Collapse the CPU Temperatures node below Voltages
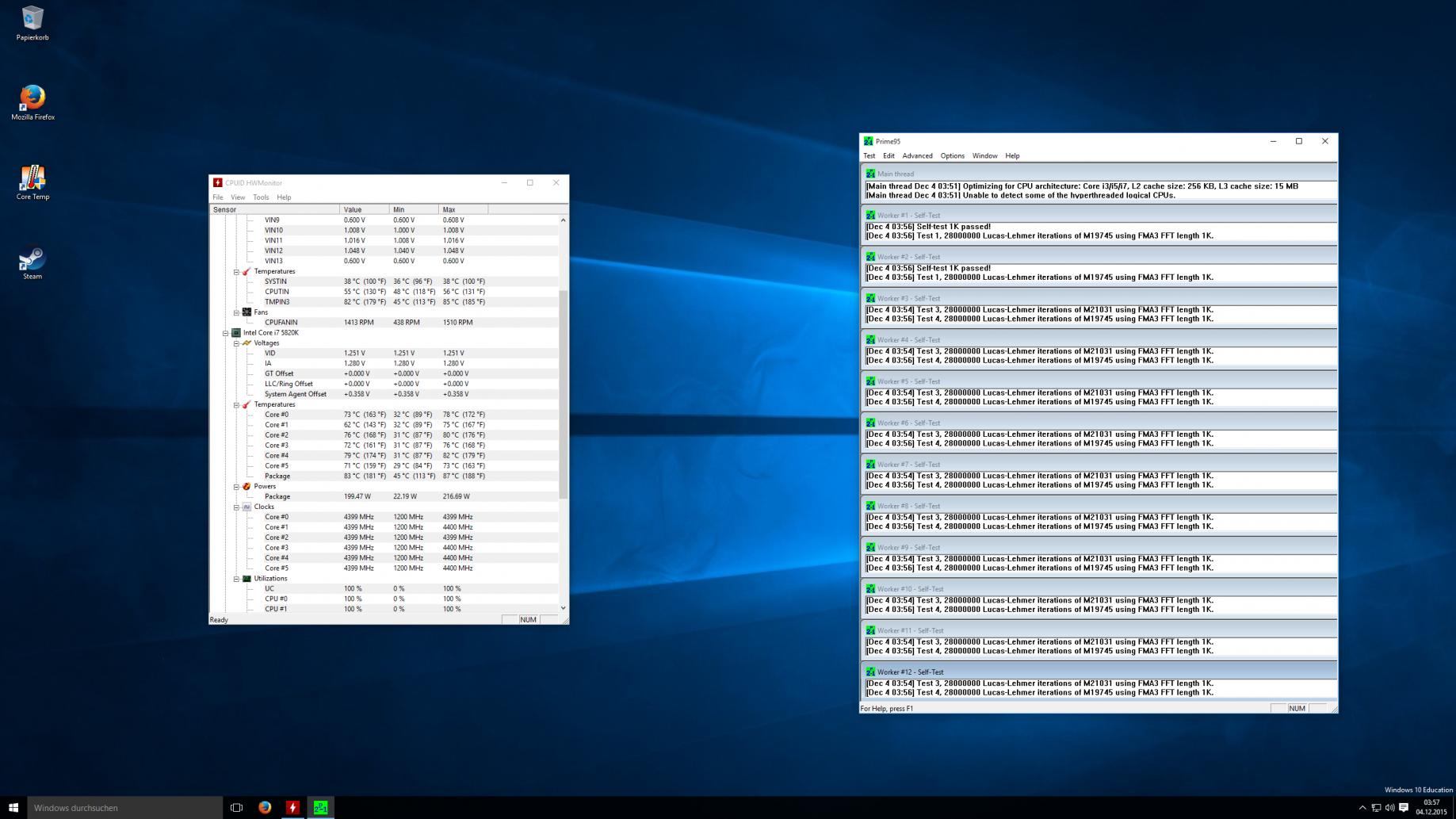 pyautogui.click(x=236, y=405)
